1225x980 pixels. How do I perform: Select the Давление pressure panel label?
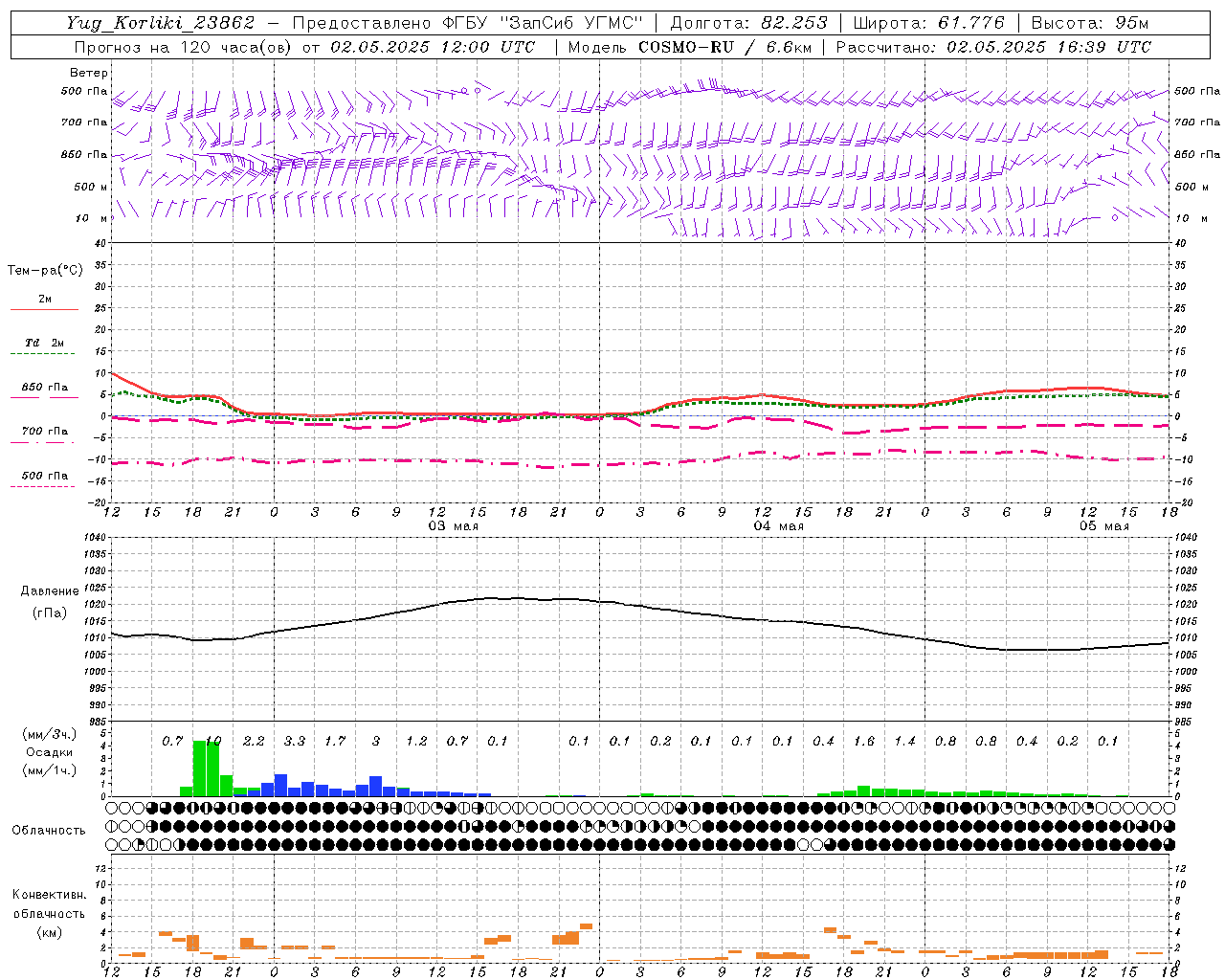pyautogui.click(x=49, y=591)
